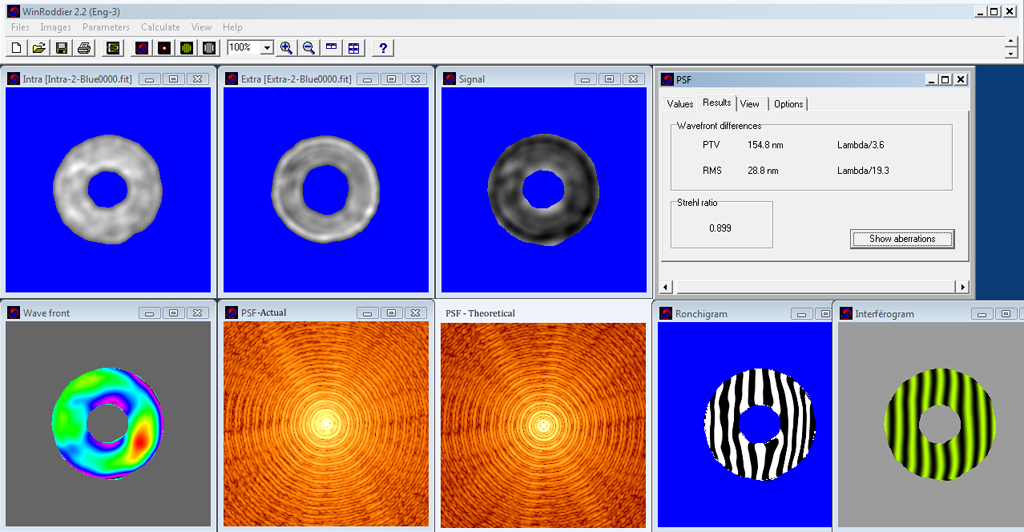
Task: Click the green striped interferogram toolbar icon
Action: point(187,48)
